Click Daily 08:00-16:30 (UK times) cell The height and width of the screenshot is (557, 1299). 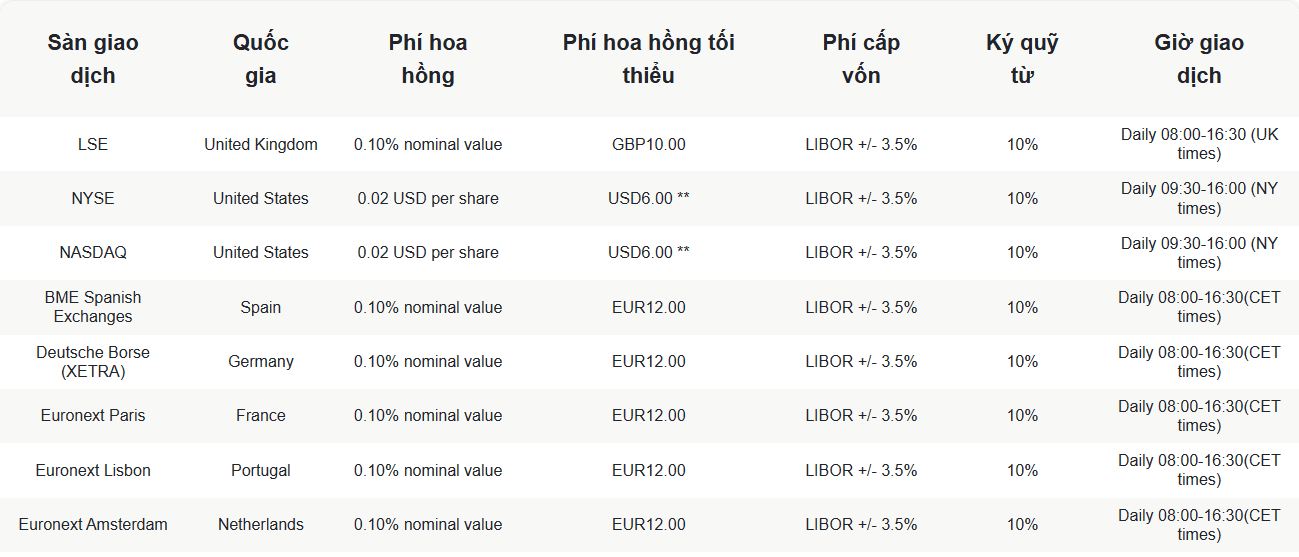1199,144
